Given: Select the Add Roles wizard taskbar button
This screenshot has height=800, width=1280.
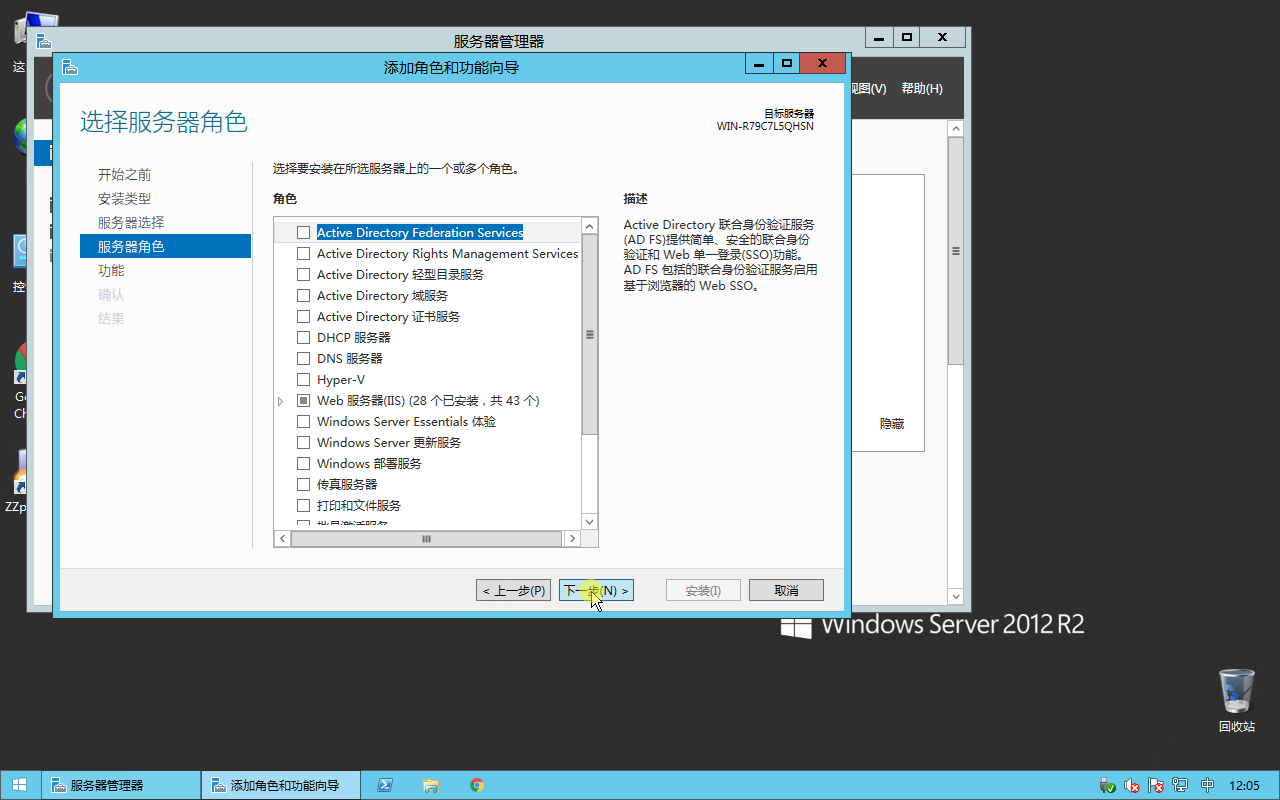Looking at the screenshot, I should pos(280,785).
